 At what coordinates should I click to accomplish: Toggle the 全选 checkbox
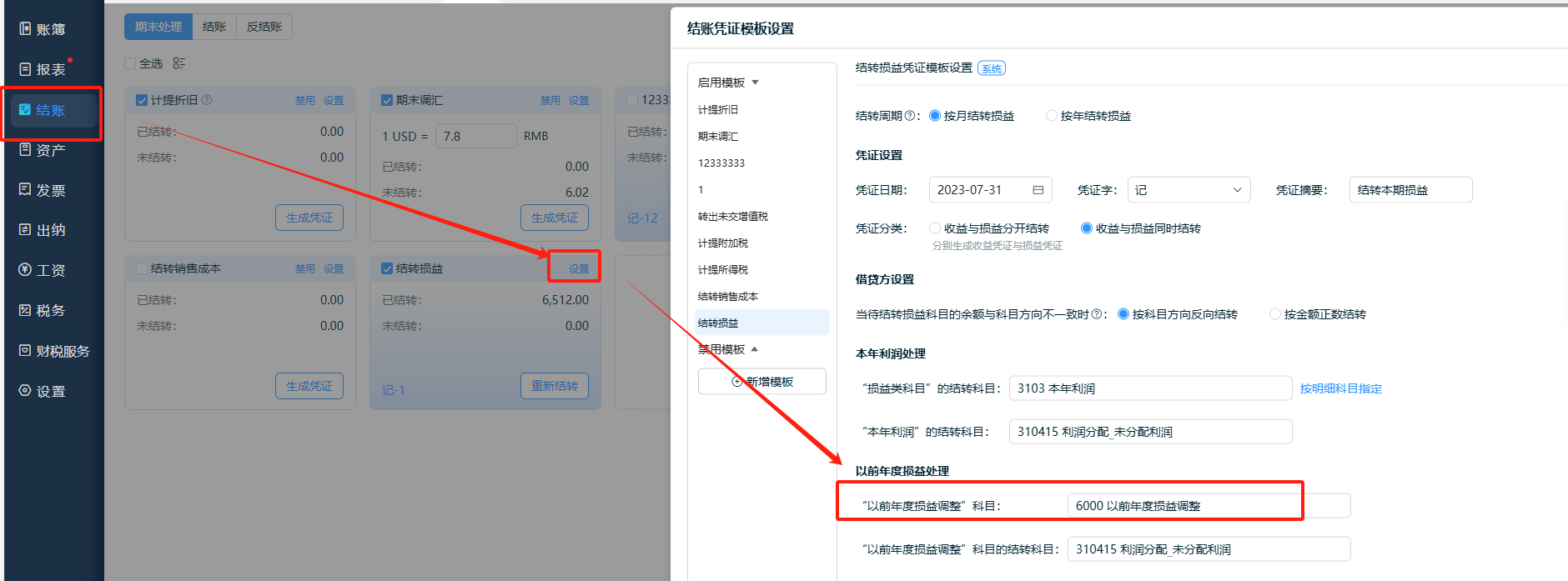130,63
